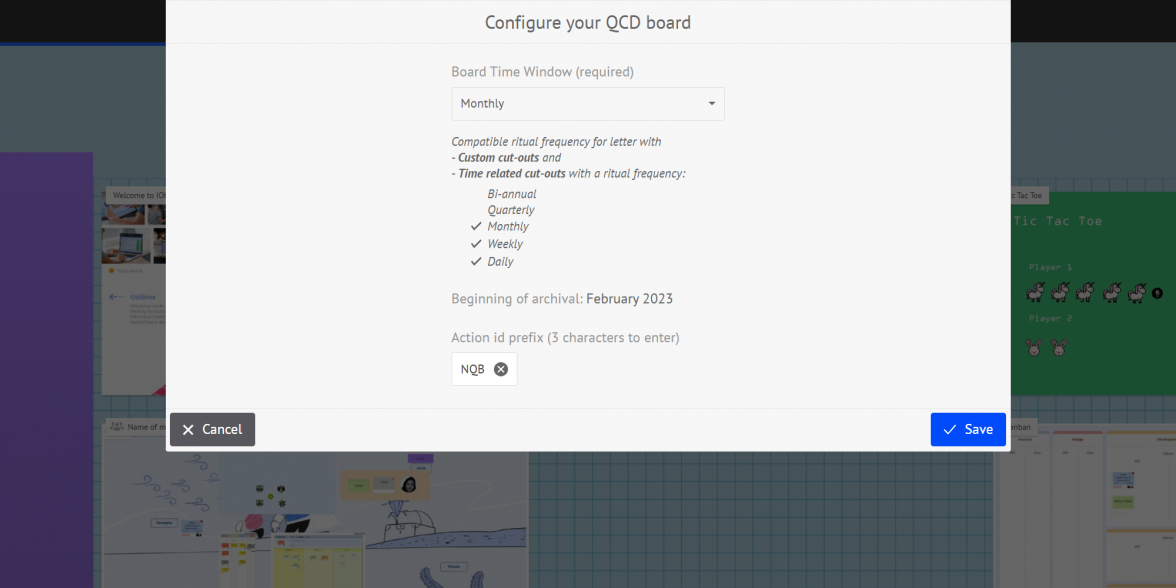Expand the time window options list
This screenshot has width=1176, height=588.
tap(587, 103)
